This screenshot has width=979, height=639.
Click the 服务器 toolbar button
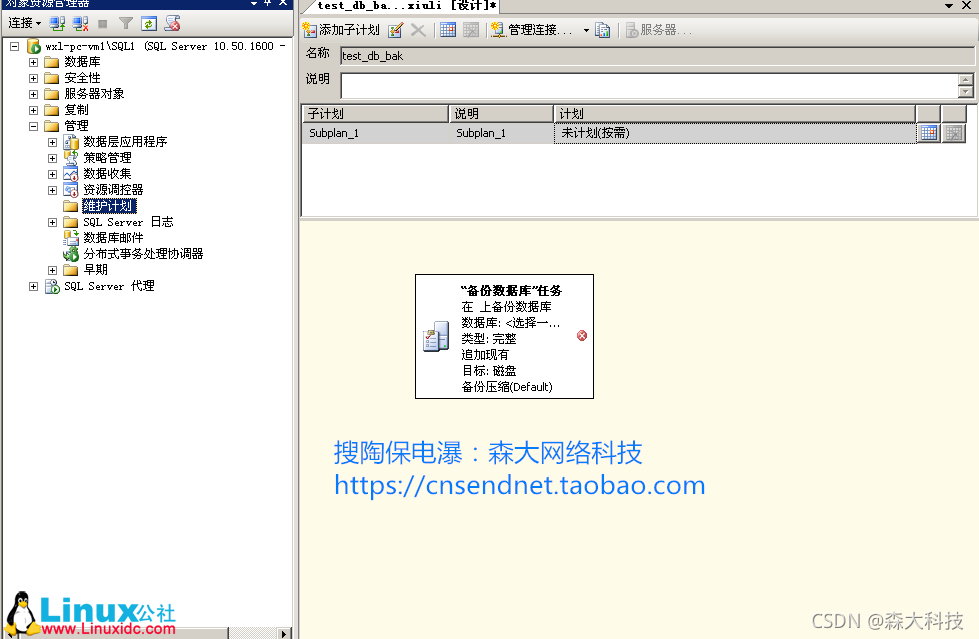659,30
